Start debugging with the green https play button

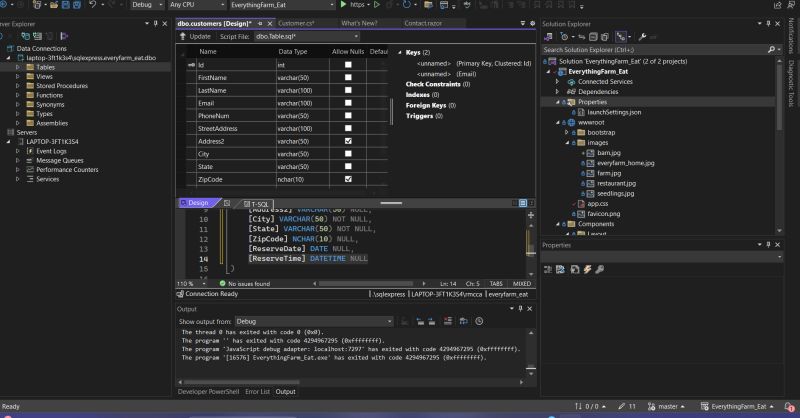tap(343, 5)
